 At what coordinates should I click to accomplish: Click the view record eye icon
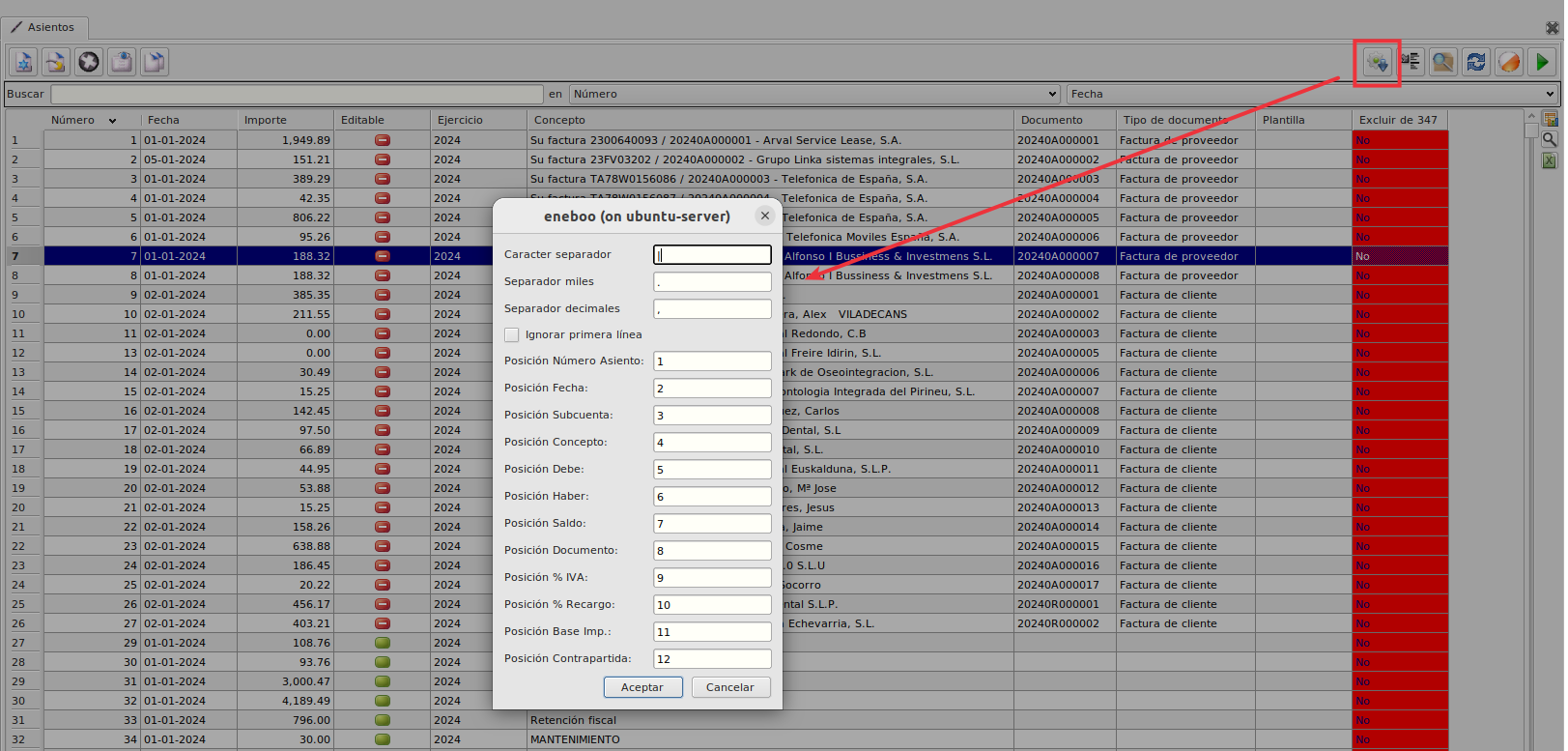122,62
